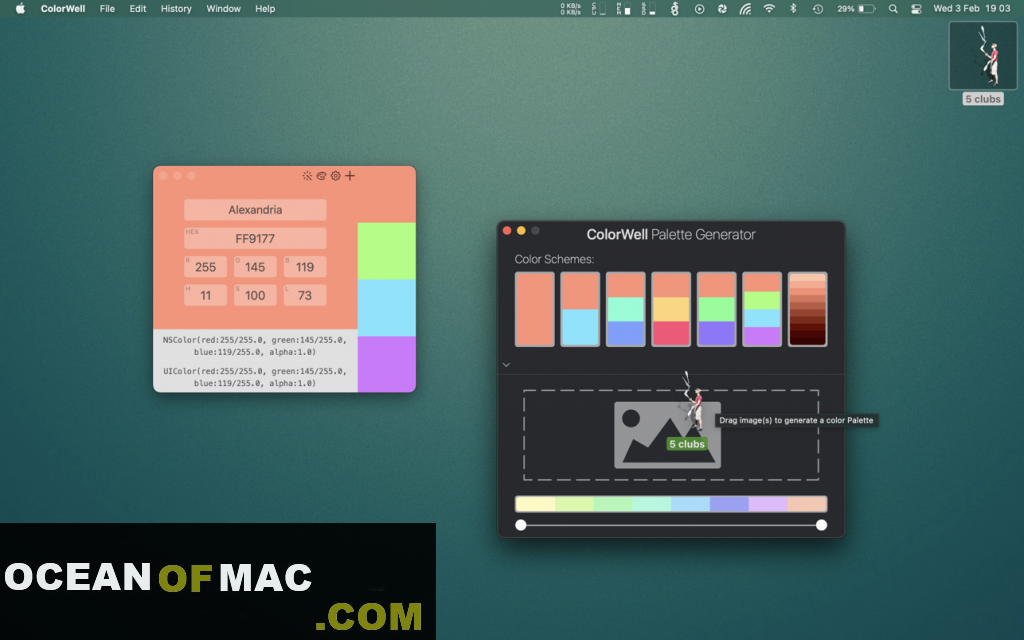Screen dimensions: 1024x640
Task: Select the four-band salmon, green, blue, purple scheme
Action: pyautogui.click(x=762, y=309)
